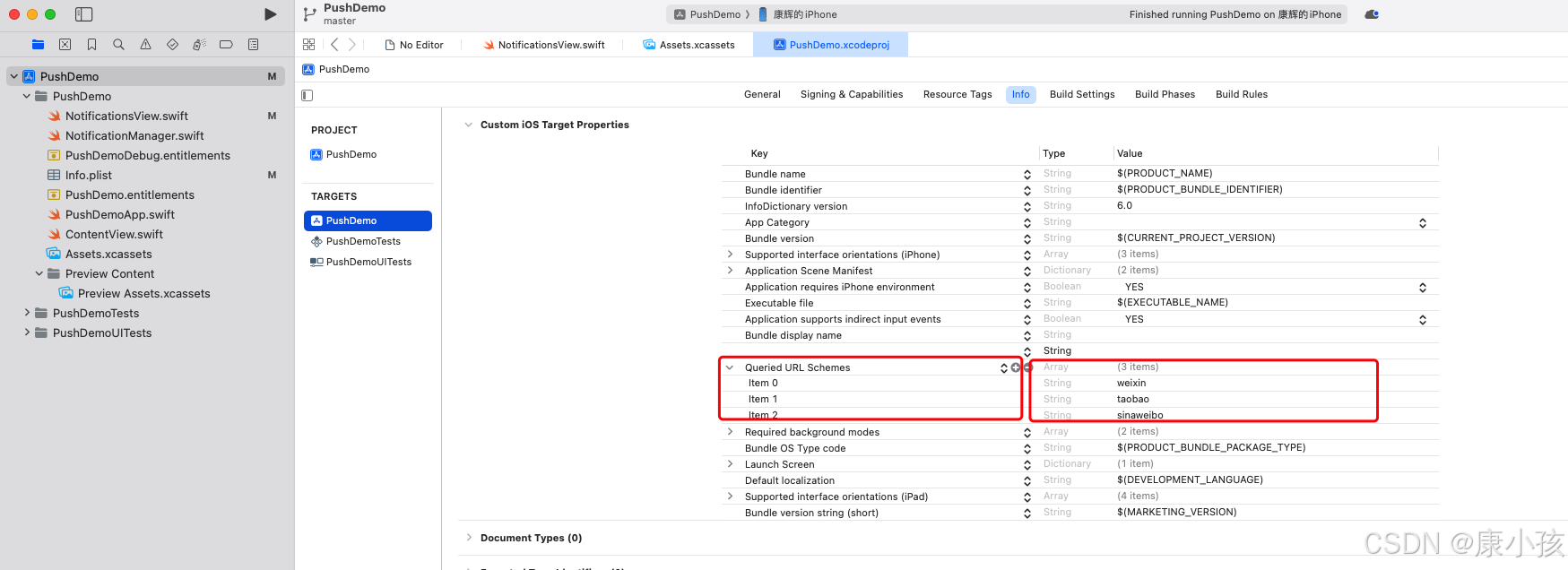The width and height of the screenshot is (1568, 570).
Task: Select NotificationManager.swift in navigator
Action: [x=134, y=135]
